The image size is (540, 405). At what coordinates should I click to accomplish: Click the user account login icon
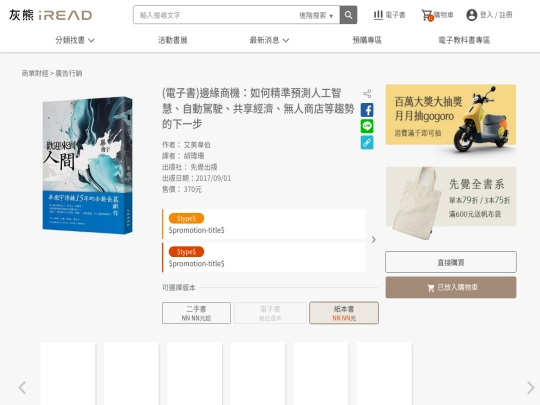tap(471, 15)
